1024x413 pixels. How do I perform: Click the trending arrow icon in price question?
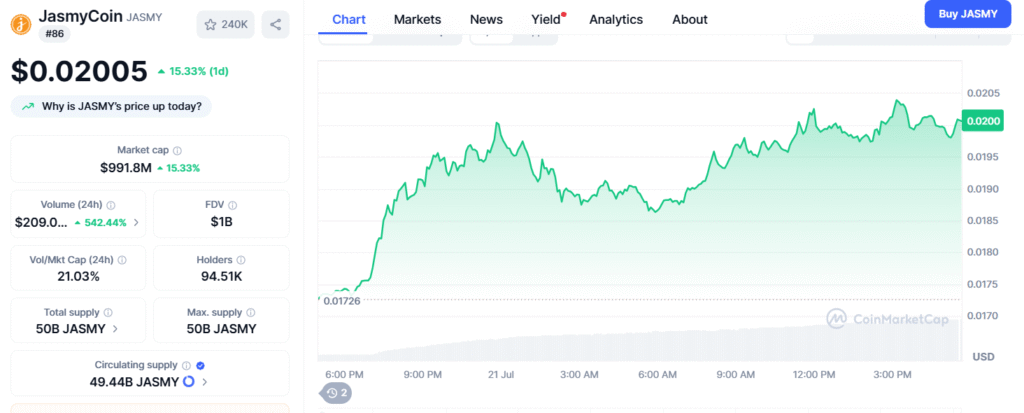pyautogui.click(x=28, y=106)
